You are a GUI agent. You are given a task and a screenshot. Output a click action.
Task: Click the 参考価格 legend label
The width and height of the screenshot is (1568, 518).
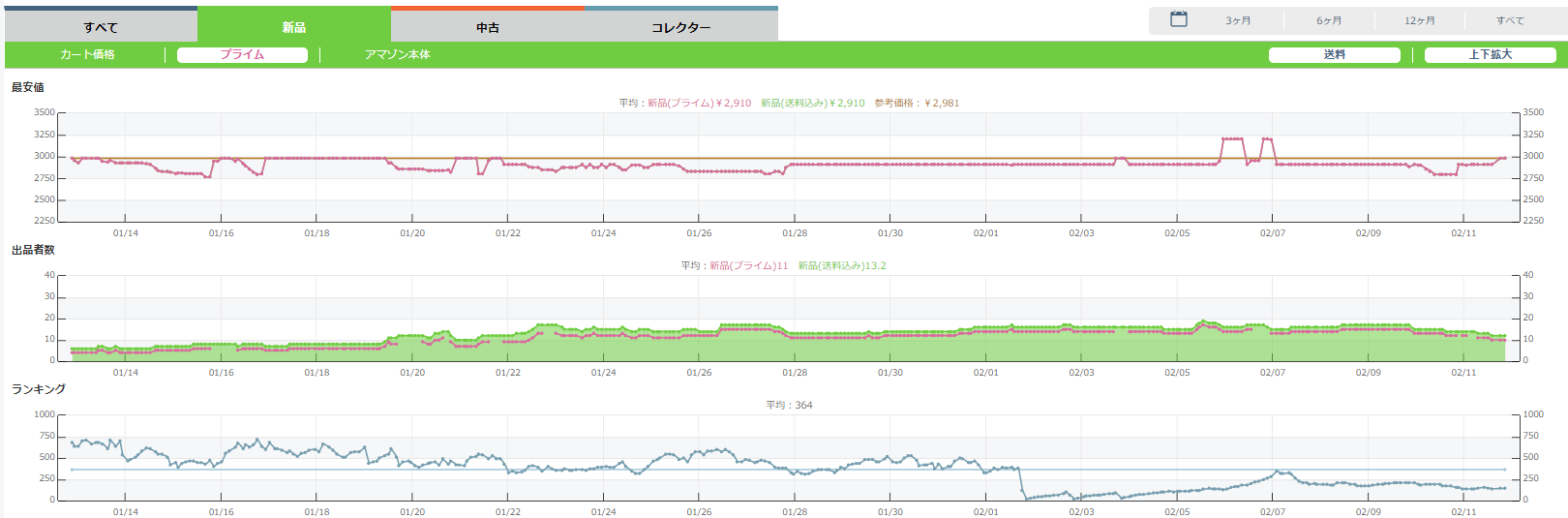click(917, 103)
